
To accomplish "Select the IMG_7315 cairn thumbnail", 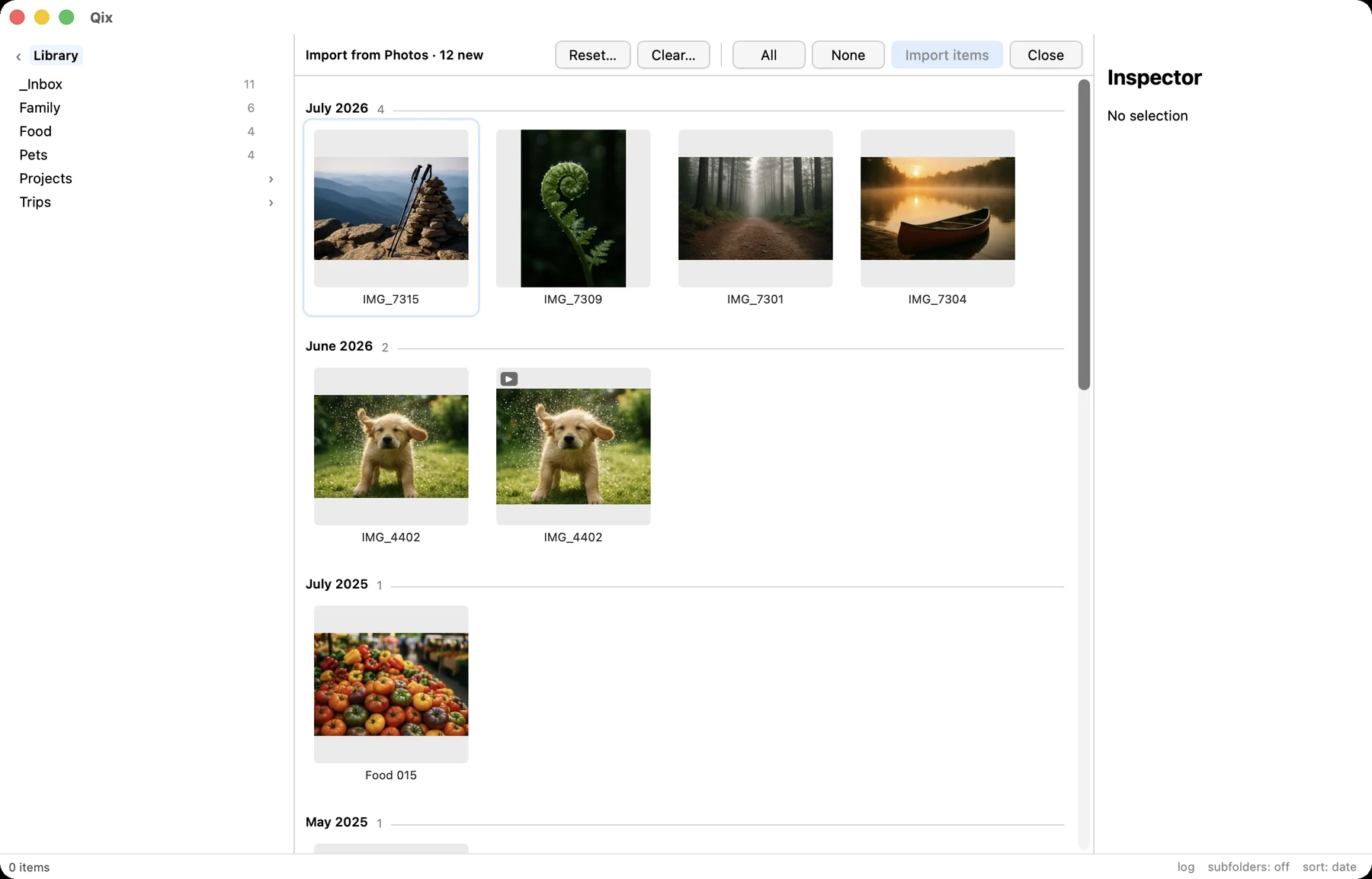I will [x=391, y=208].
